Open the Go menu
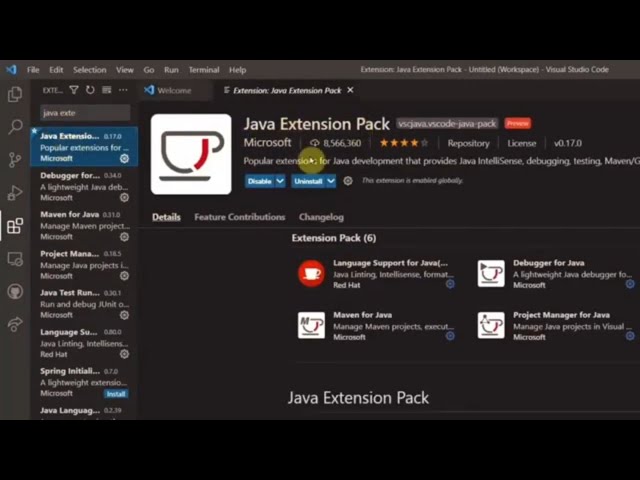640x480 pixels. tap(149, 70)
